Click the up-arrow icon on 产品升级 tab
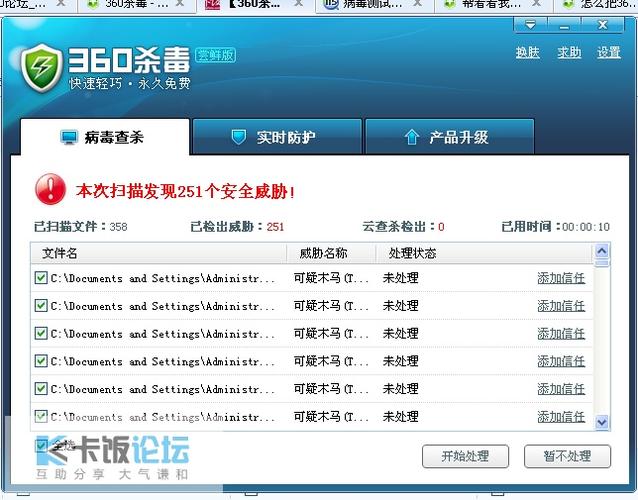This screenshot has width=638, height=500. point(412,137)
